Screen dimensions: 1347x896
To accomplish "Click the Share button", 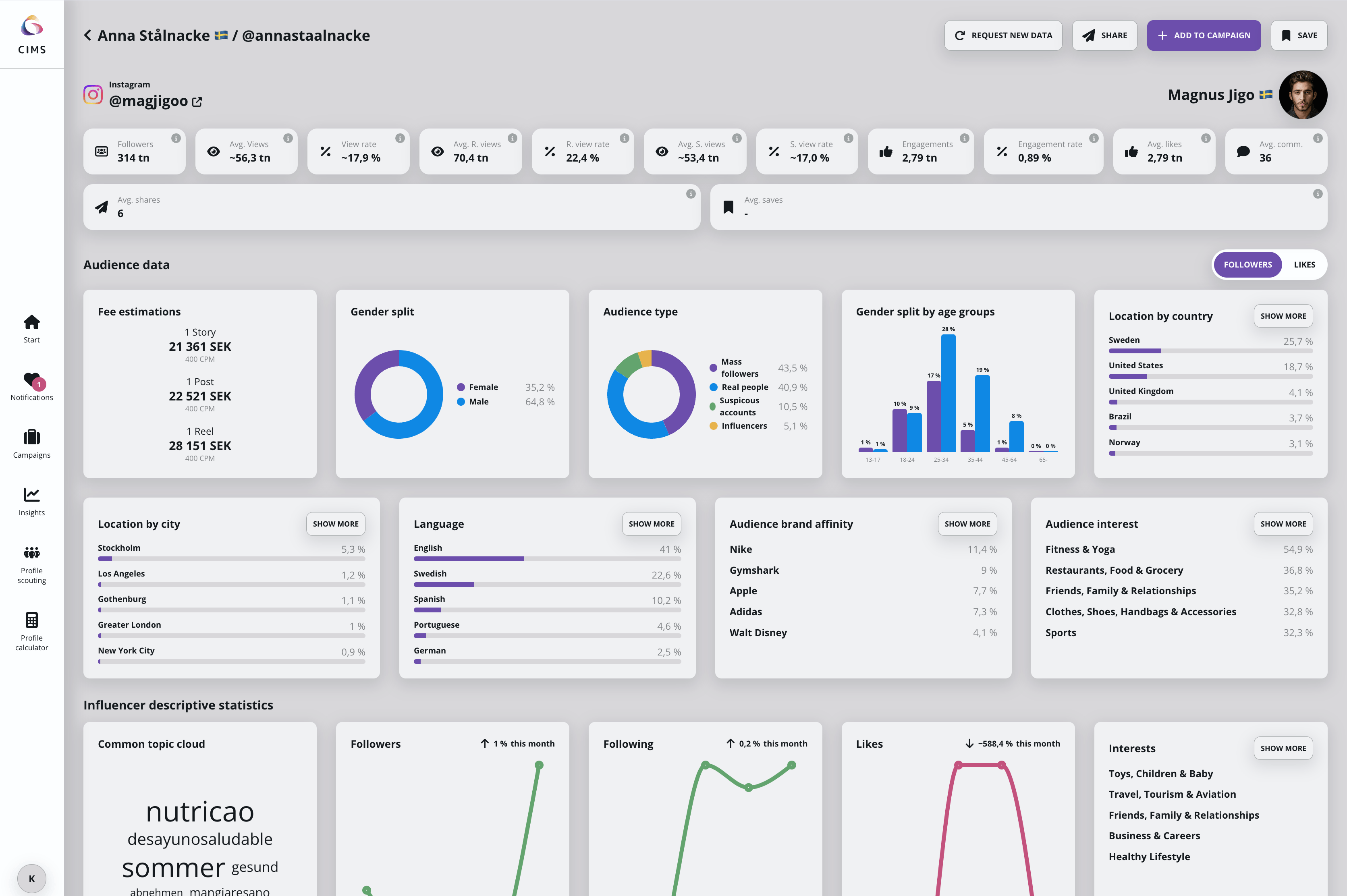I will 1104,35.
